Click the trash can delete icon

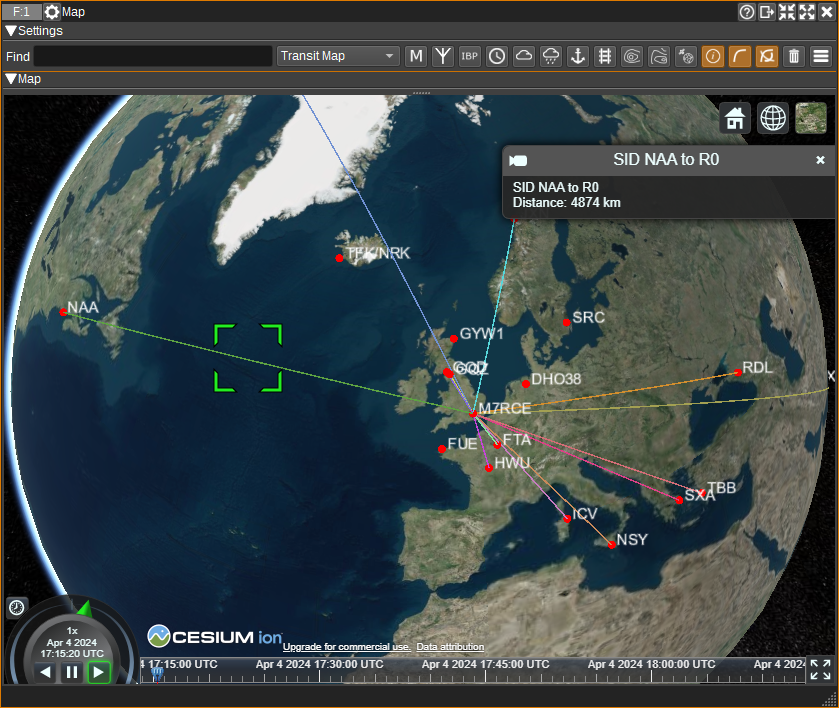coord(794,56)
